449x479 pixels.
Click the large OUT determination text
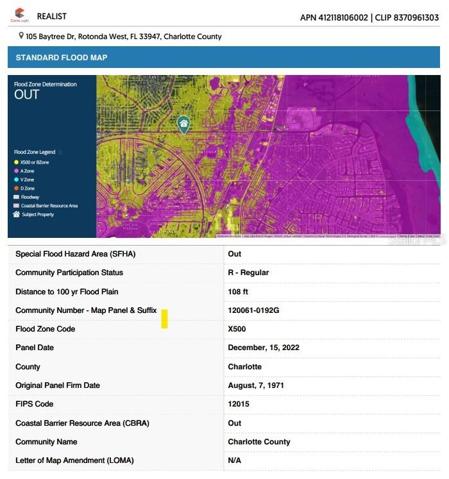pos(27,95)
